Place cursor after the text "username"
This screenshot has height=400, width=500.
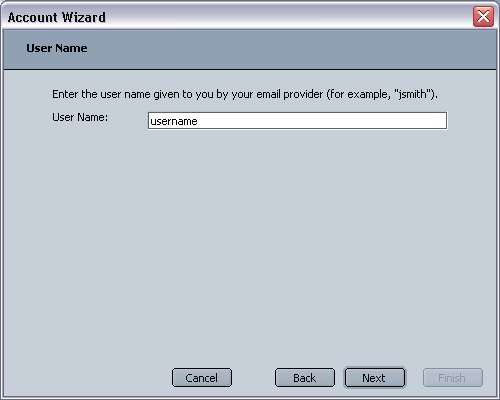(198, 121)
